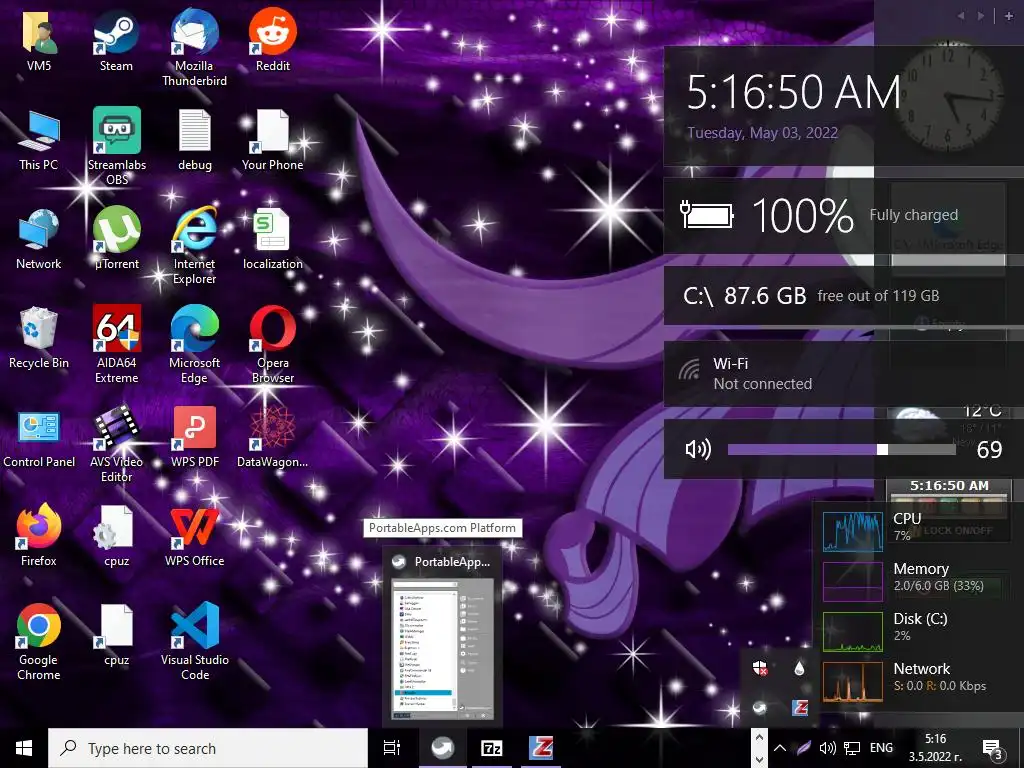Open the Control Panel icon

click(x=39, y=439)
